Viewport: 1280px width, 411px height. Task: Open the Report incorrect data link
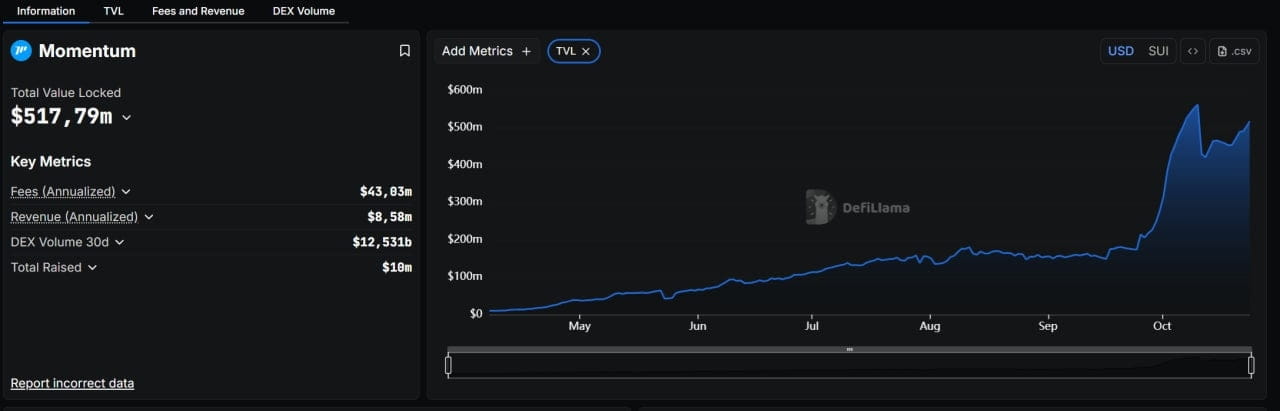72,383
